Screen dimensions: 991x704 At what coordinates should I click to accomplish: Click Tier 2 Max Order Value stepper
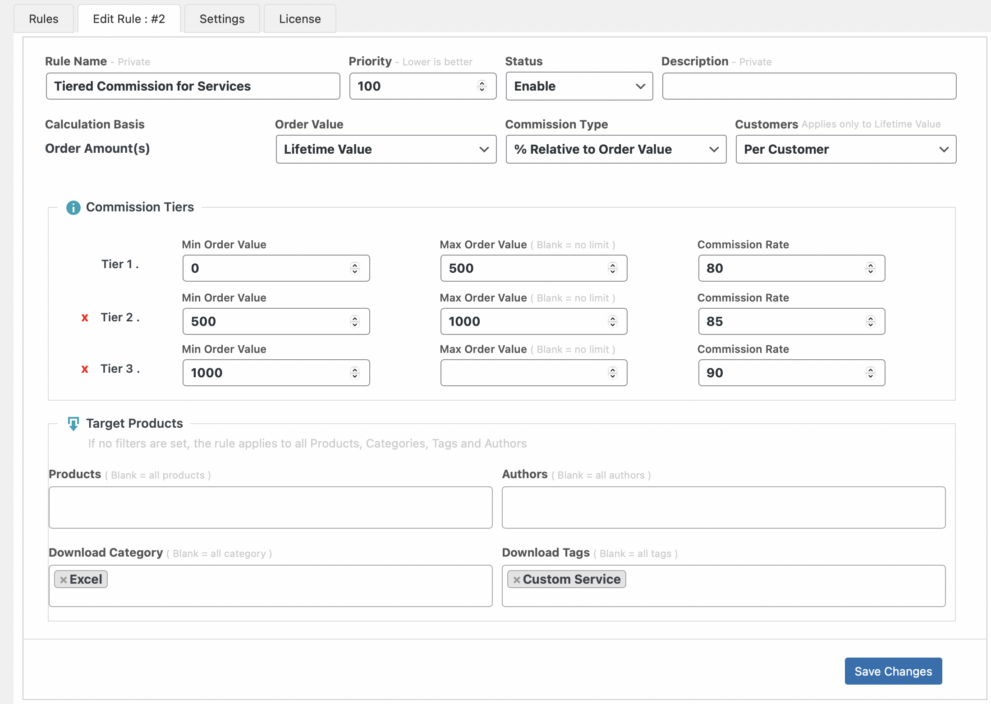(x=613, y=321)
